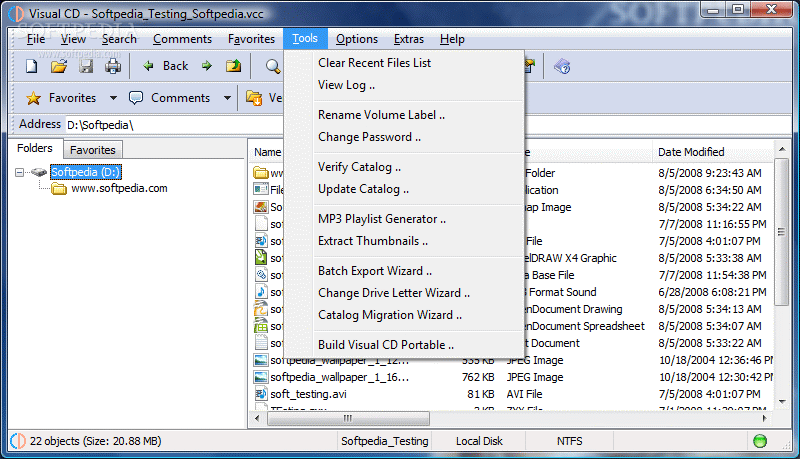Select www.softpedia.com in the folder tree

(119, 189)
